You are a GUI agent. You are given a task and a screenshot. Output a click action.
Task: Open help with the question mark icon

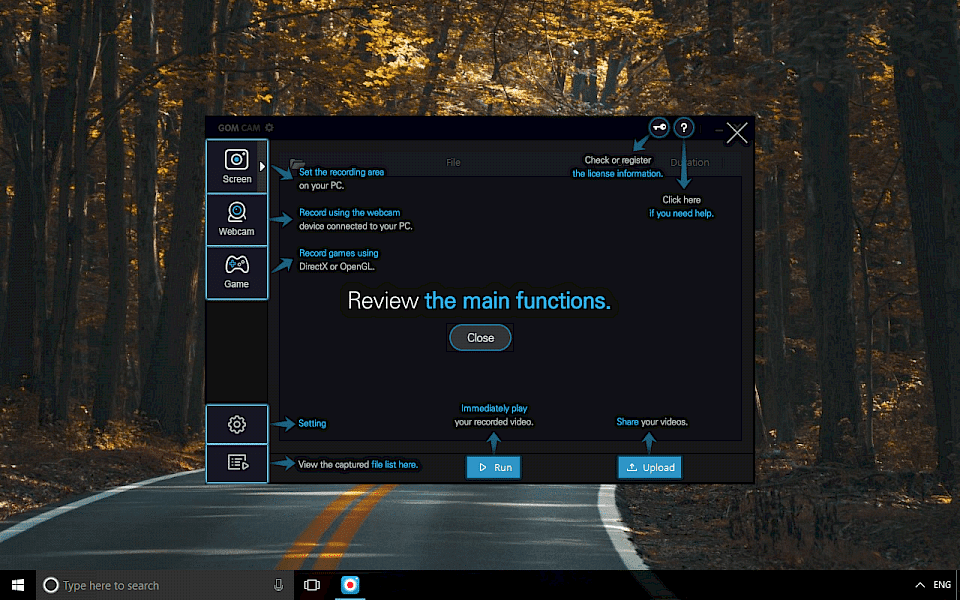pos(684,128)
